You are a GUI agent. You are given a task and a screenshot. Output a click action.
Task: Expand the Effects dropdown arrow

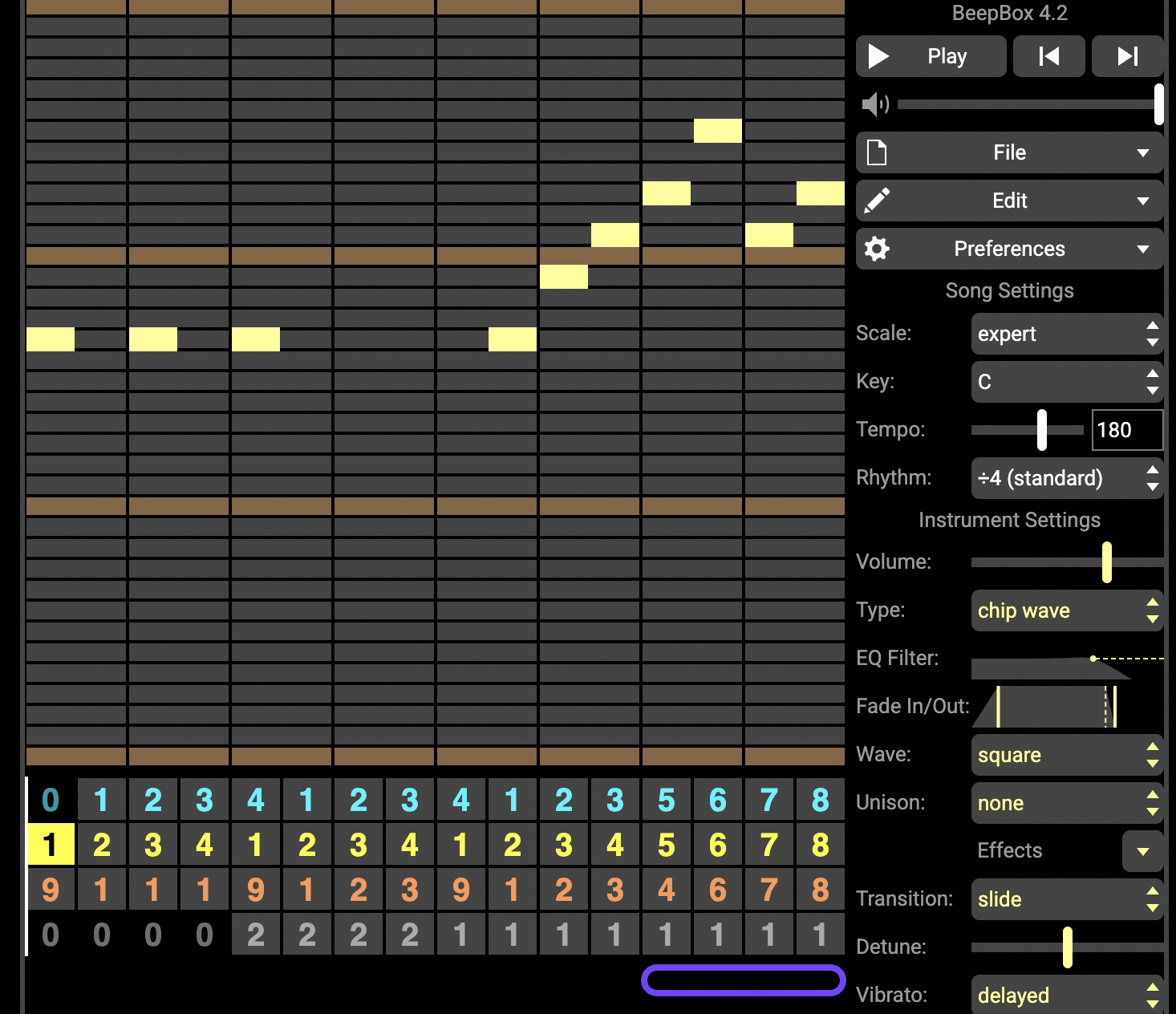(x=1142, y=851)
